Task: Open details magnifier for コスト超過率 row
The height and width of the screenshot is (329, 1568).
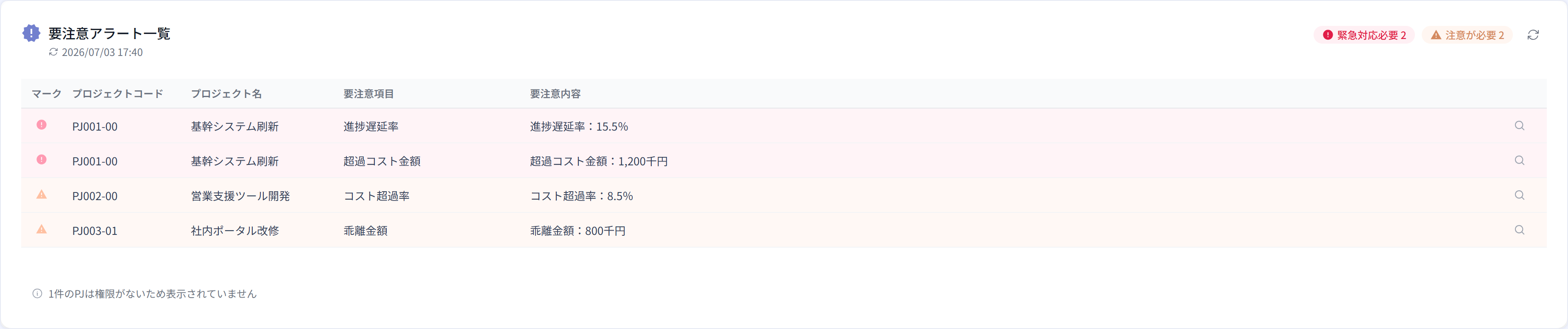Action: tap(1519, 195)
